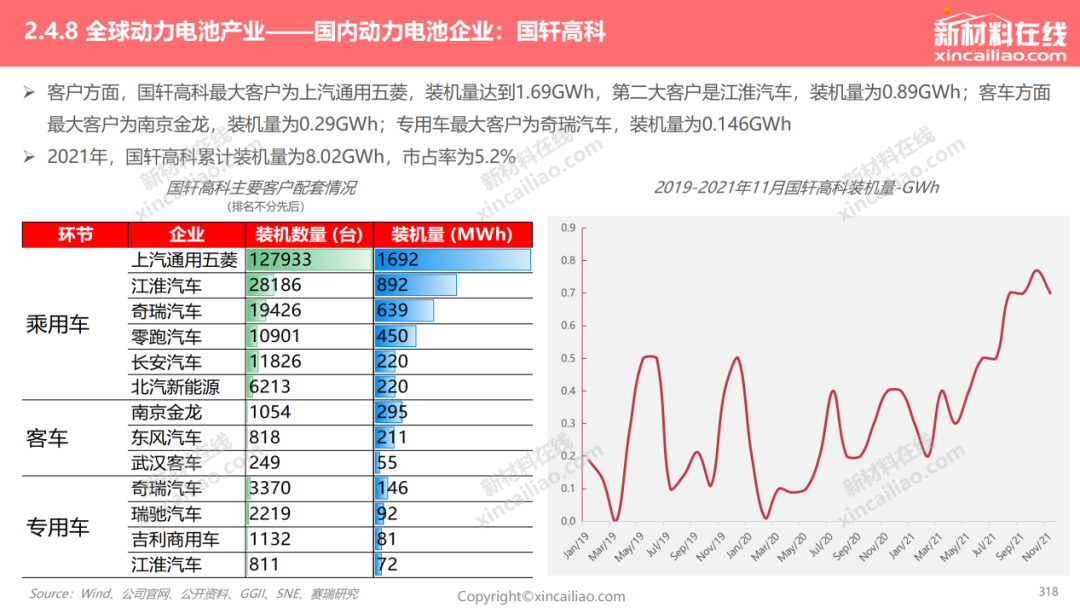
Task: Click the 450 MWh bar value
Action: pos(393,336)
